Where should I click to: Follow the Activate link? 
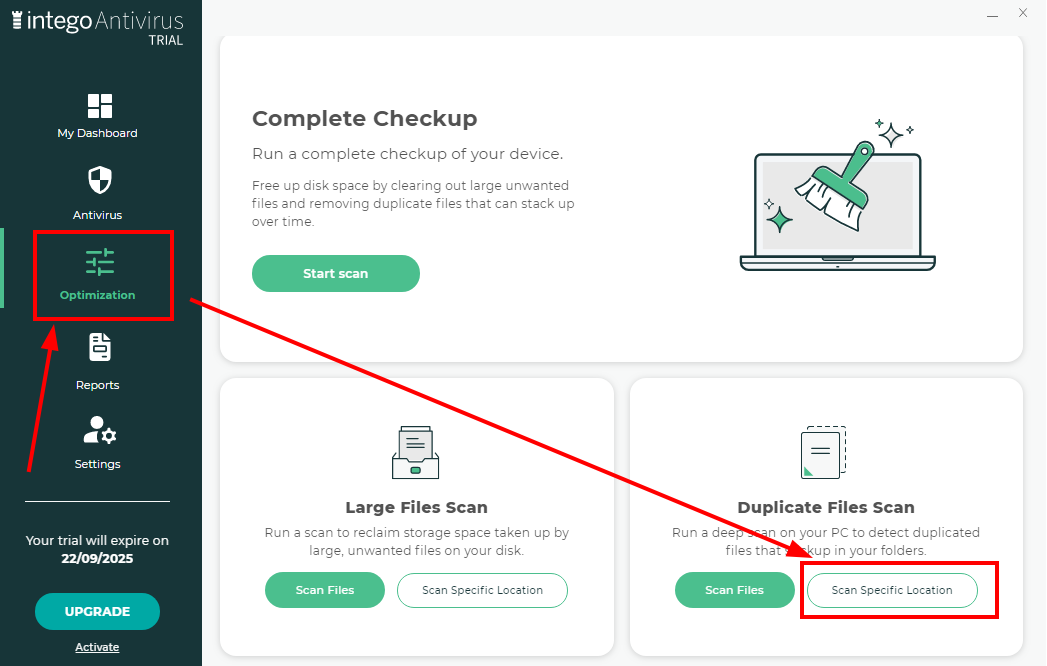coord(97,647)
